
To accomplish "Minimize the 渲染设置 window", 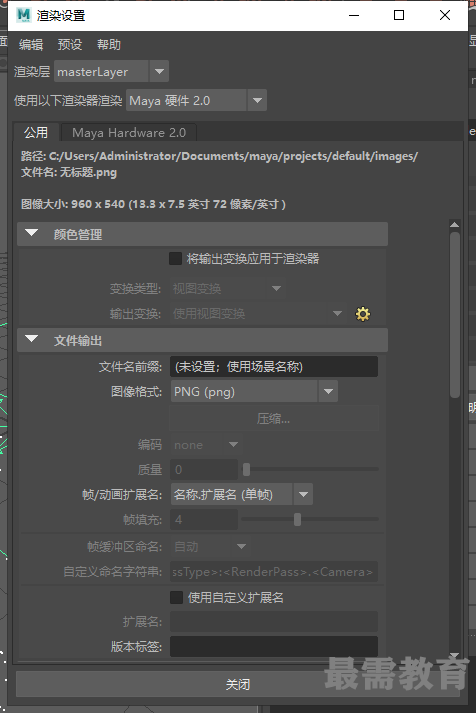I will 354,15.
